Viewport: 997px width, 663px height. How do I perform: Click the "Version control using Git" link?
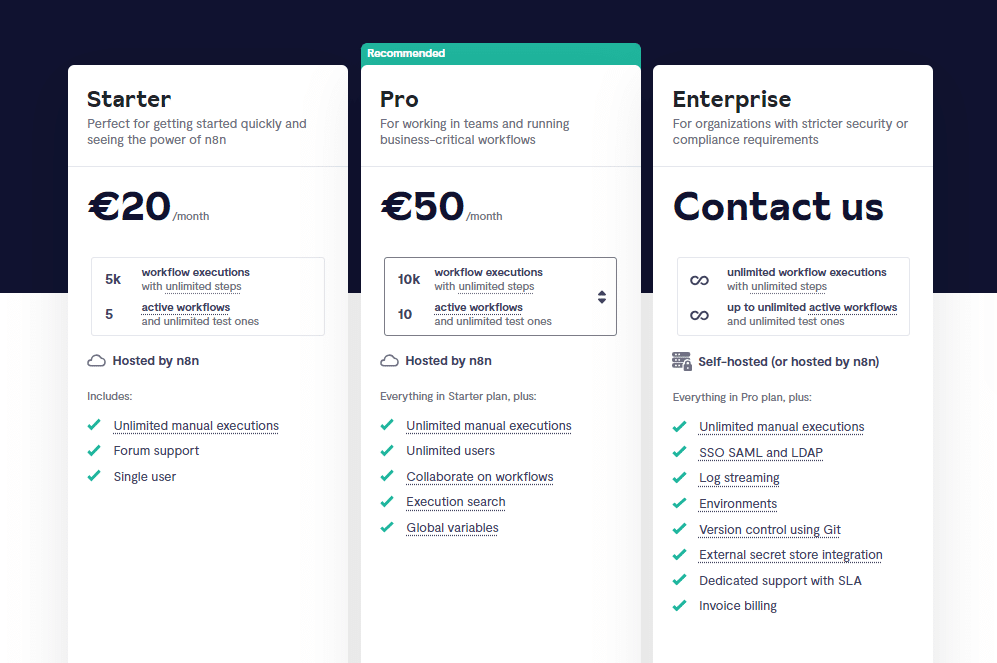[x=769, y=529]
